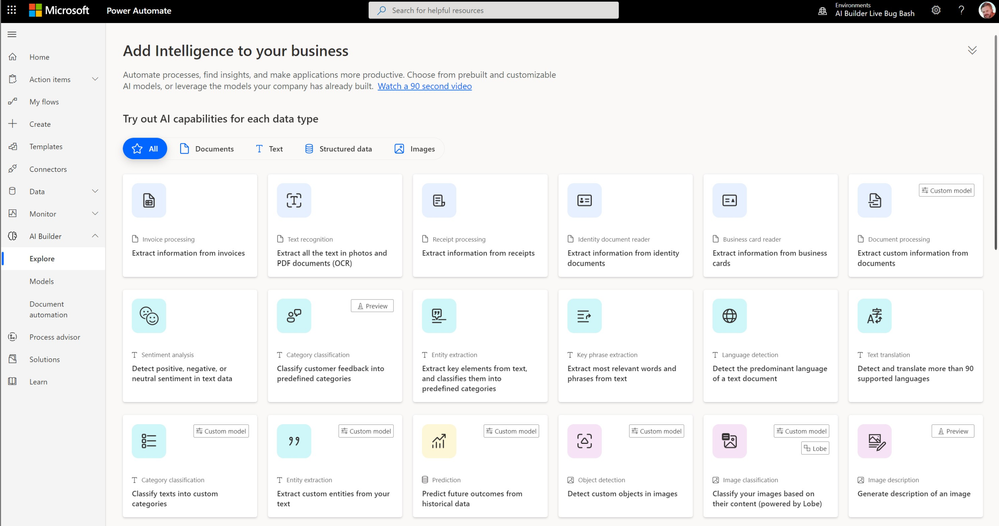Click the Key phrase extraction icon
This screenshot has height=526, width=999.
pos(584,316)
